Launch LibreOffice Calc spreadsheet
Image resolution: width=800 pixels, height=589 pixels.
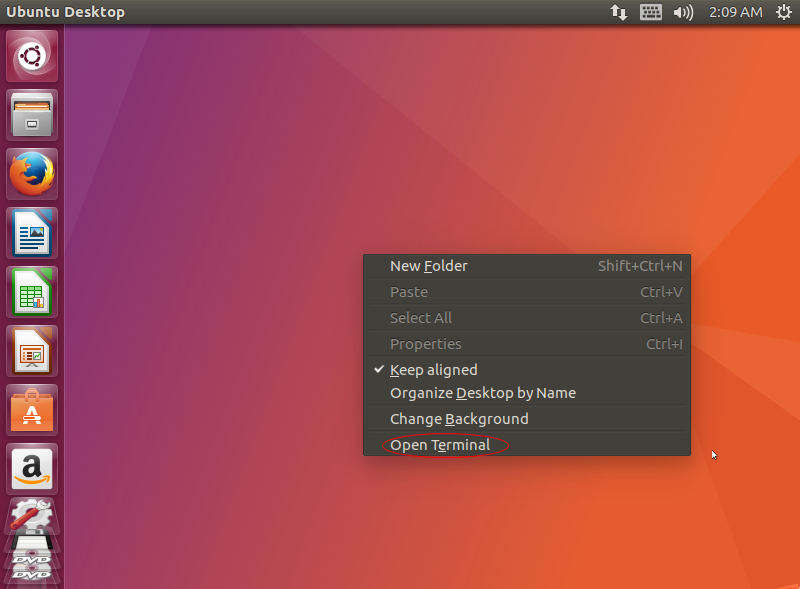pyautogui.click(x=32, y=292)
